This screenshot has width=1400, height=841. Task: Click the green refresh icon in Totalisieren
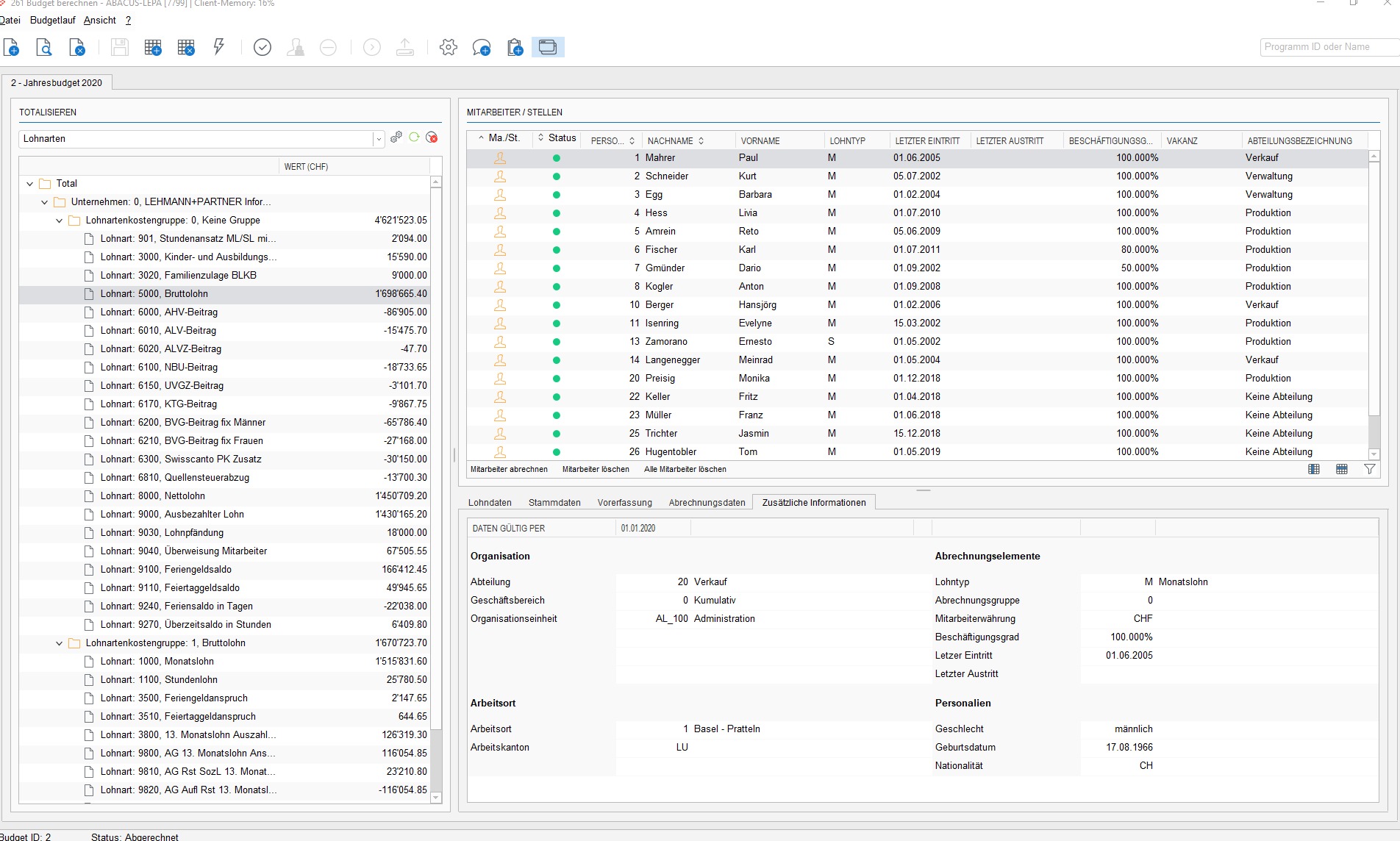[414, 137]
